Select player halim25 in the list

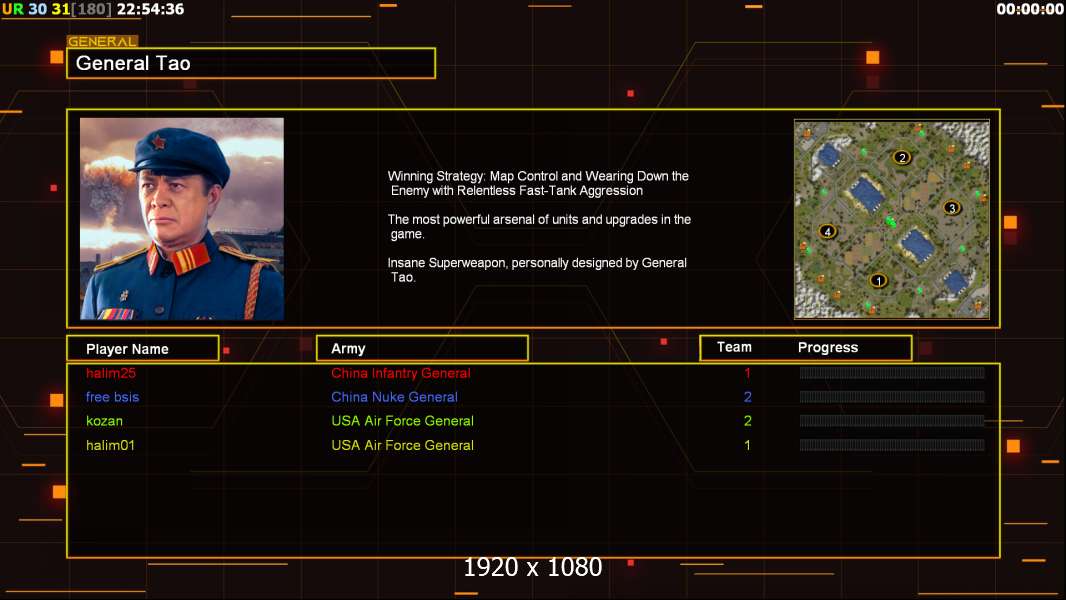pos(111,373)
